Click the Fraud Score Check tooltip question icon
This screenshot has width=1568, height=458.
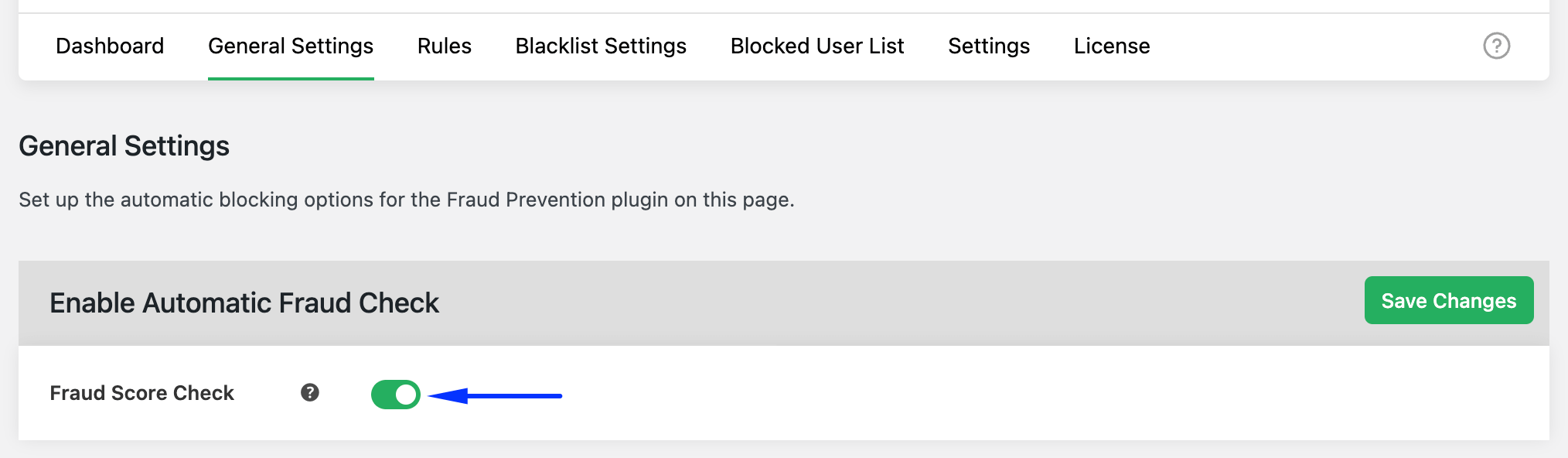[310, 393]
